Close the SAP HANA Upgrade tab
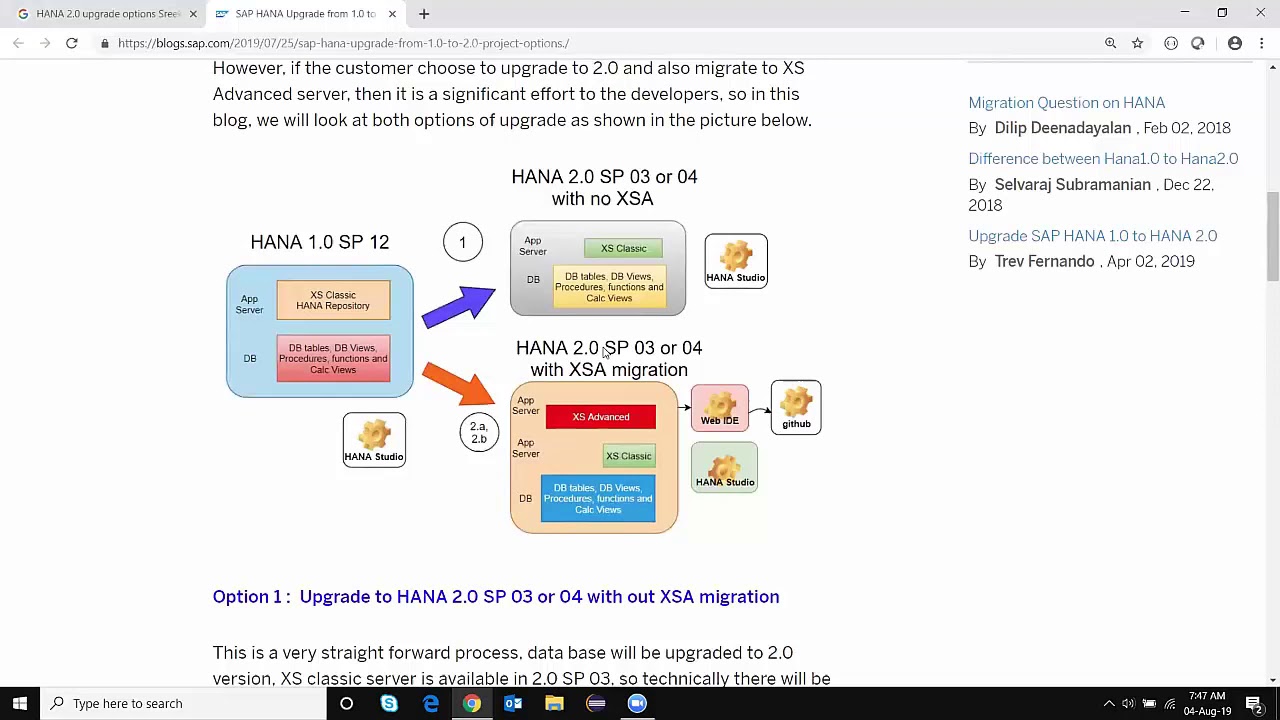Viewport: 1280px width, 720px height. click(392, 14)
